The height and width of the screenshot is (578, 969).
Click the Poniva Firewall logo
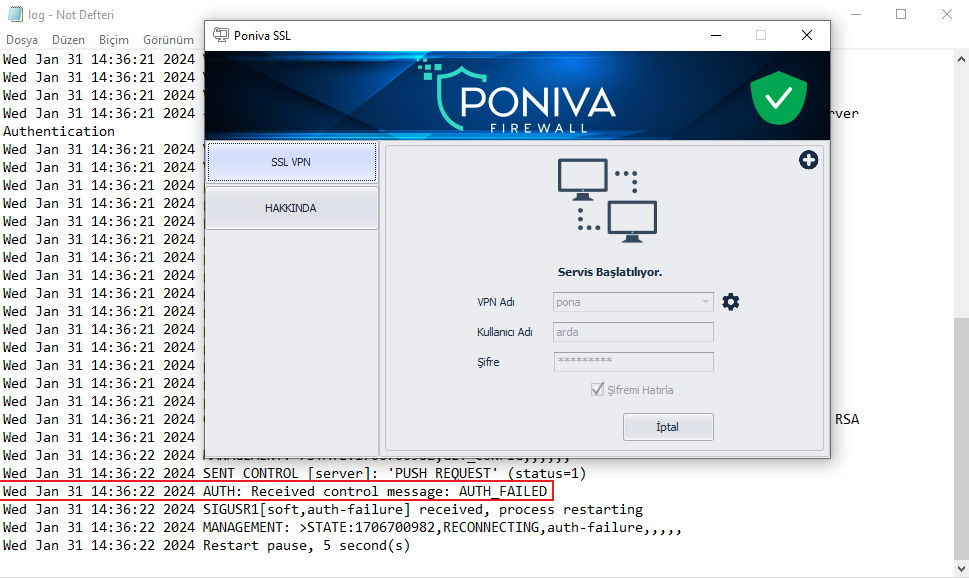(517, 96)
